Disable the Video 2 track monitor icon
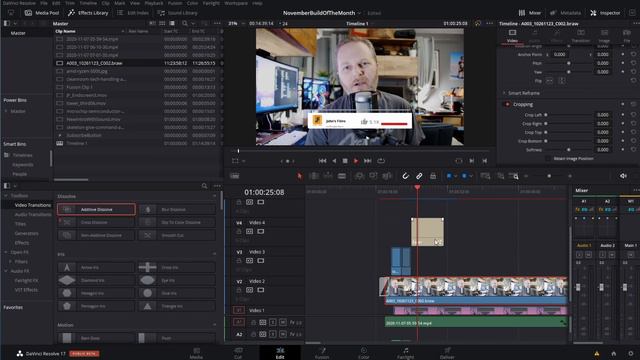The image size is (640, 360). click(x=260, y=290)
